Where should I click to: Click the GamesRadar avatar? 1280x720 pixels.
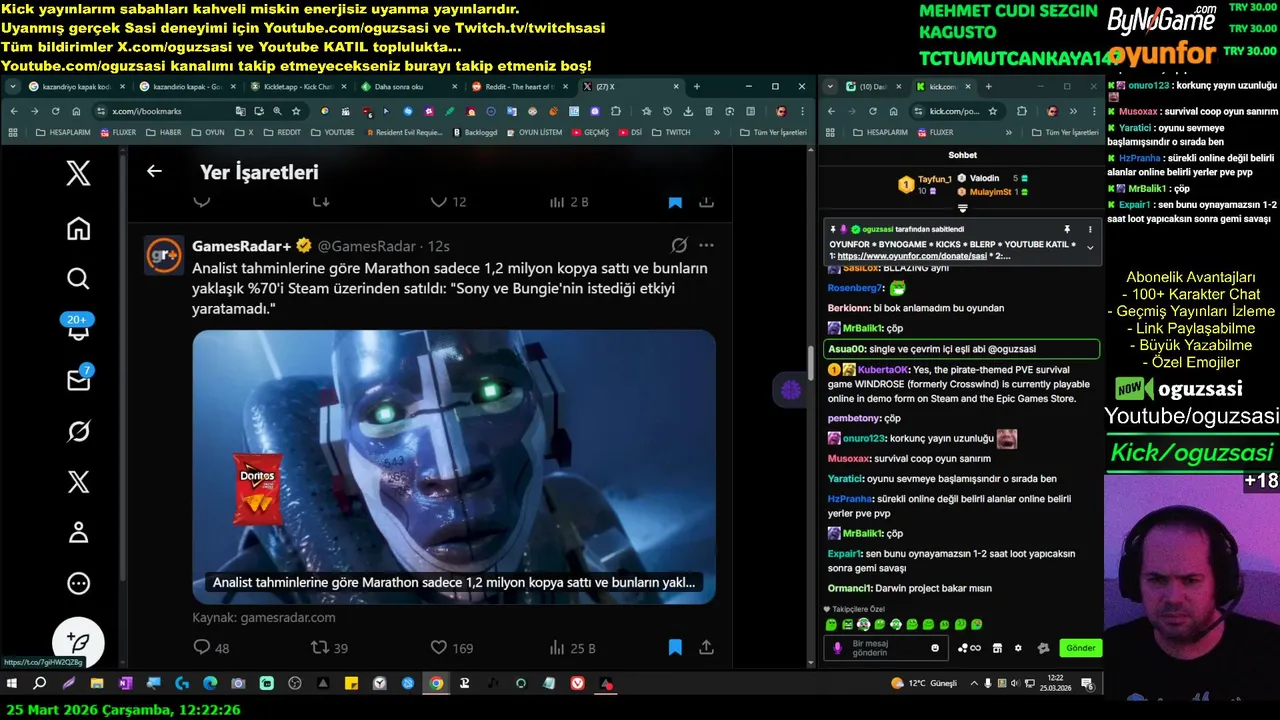(163, 255)
